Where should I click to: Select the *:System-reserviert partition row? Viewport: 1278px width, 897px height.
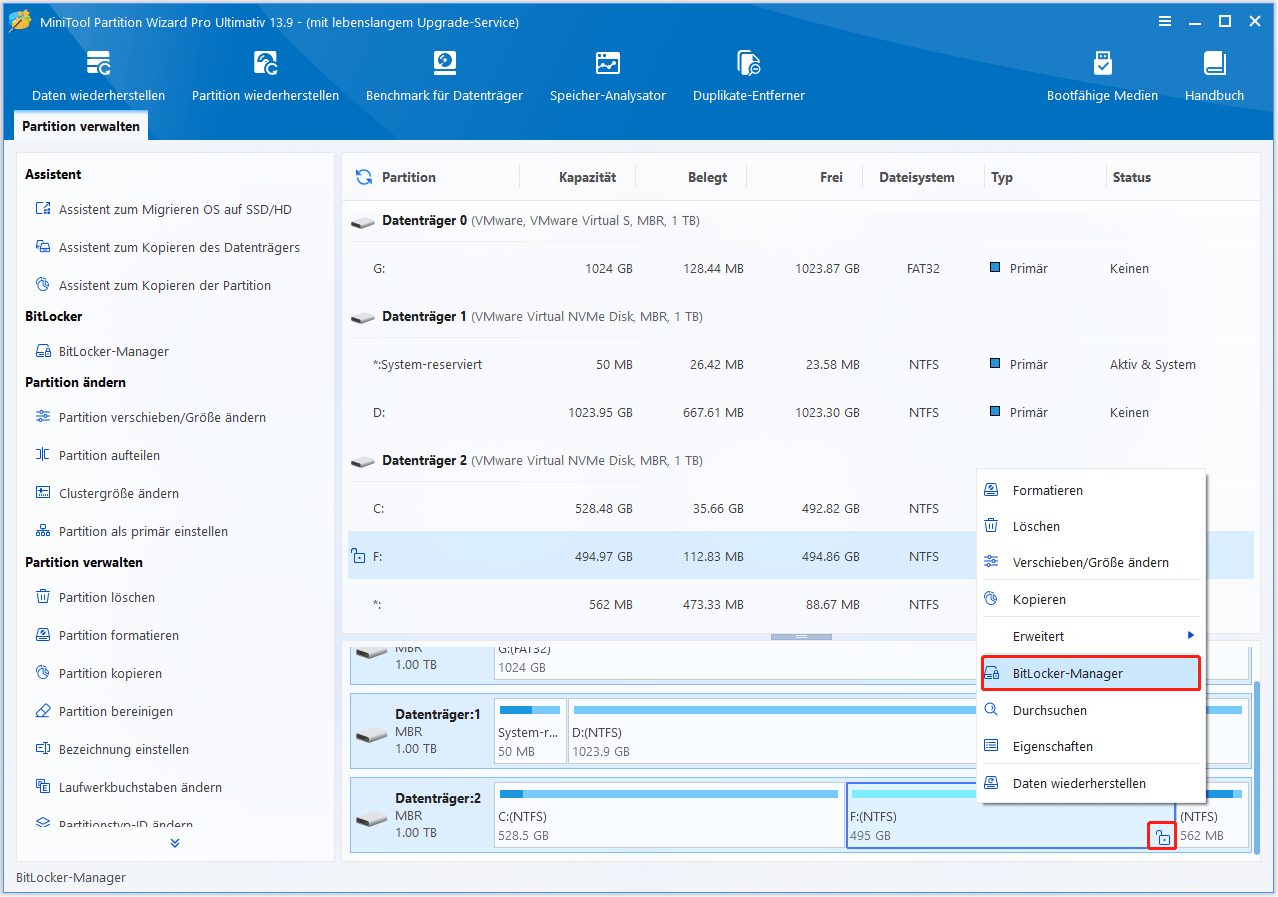800,364
